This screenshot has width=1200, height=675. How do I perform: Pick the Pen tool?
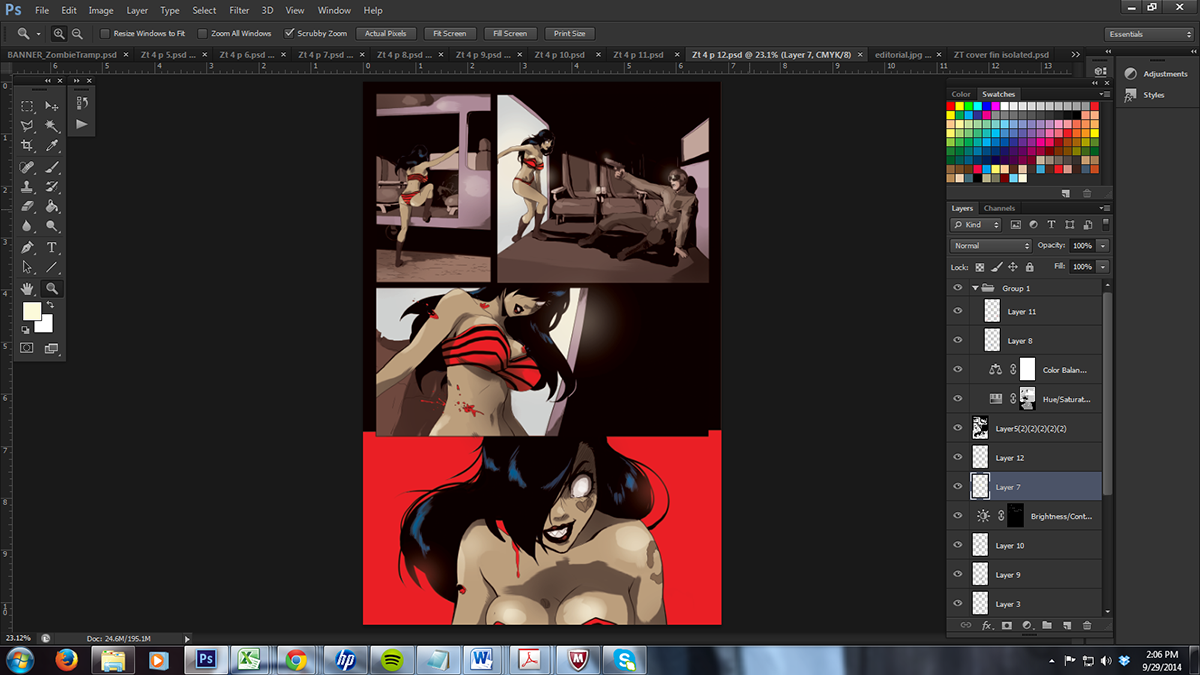(28, 247)
